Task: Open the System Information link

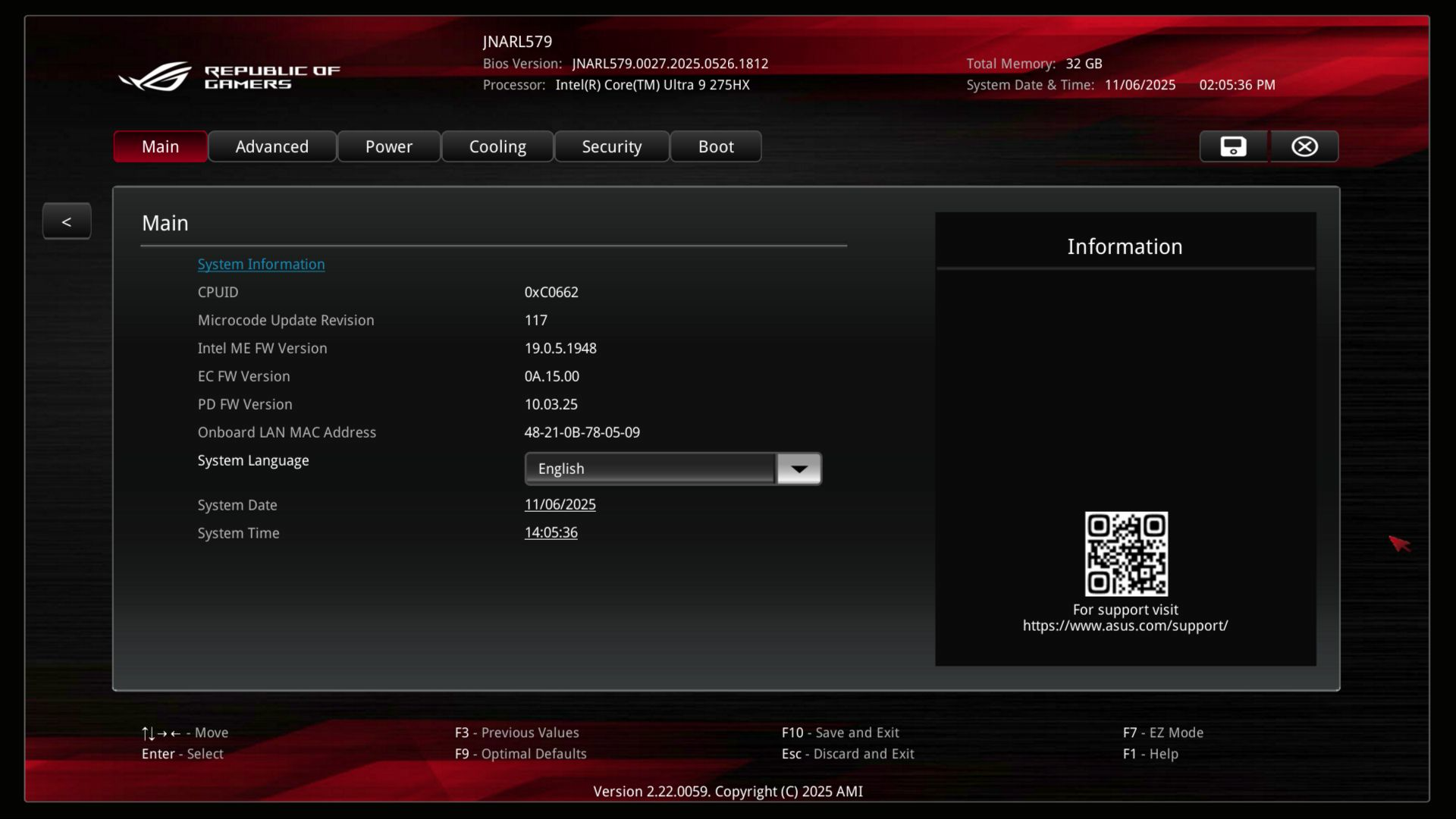Action: click(x=261, y=264)
